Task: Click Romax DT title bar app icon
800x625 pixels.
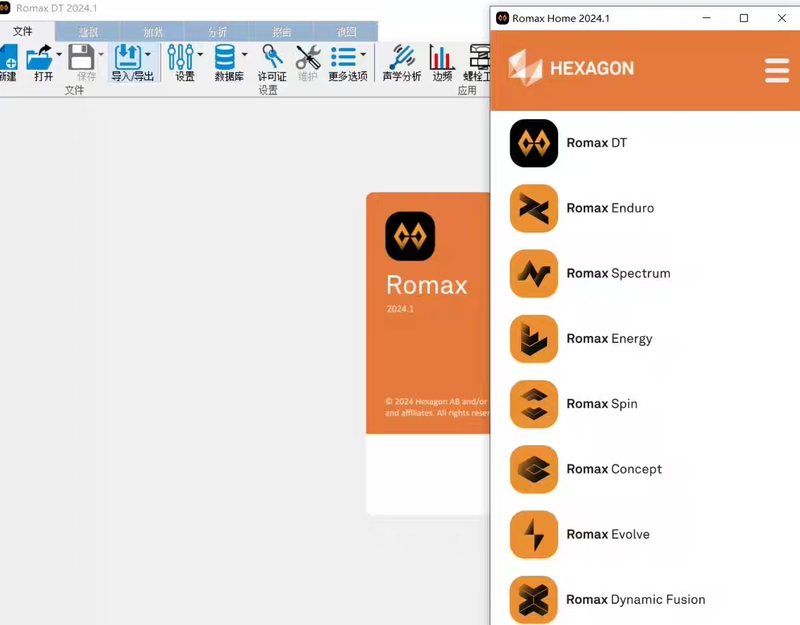Action: (x=4, y=8)
